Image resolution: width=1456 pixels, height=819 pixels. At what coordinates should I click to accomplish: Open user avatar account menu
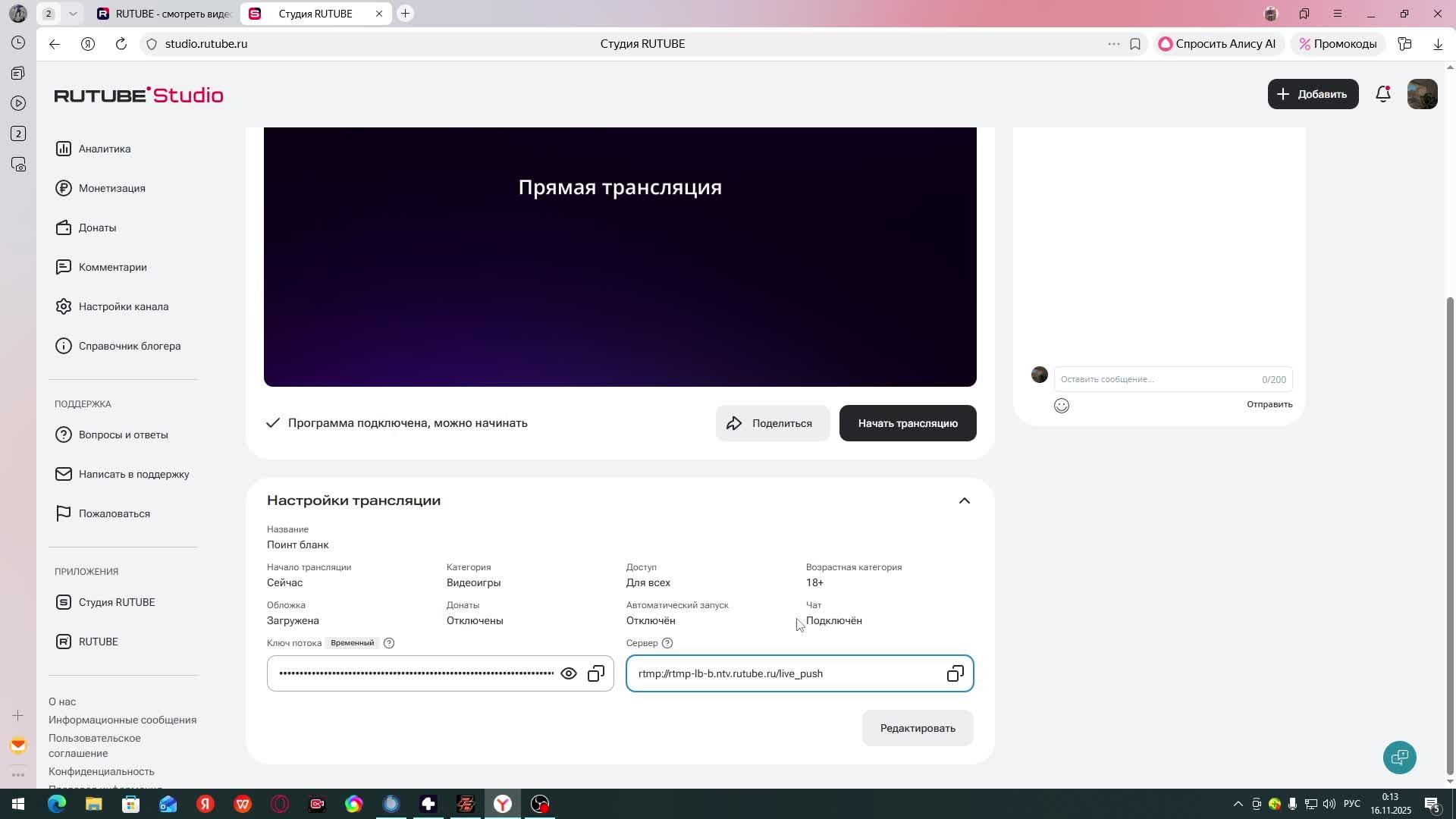[x=1422, y=94]
